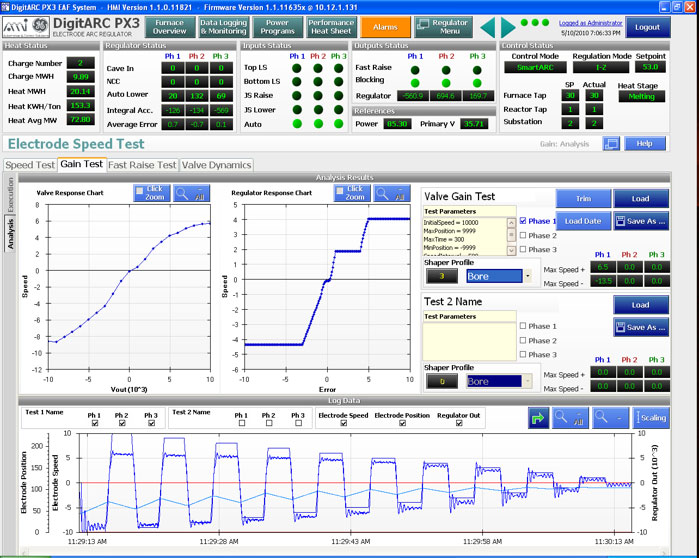Toggle Electrode Speed trace checkbox
Image resolution: width=699 pixels, height=558 pixels.
click(343, 423)
